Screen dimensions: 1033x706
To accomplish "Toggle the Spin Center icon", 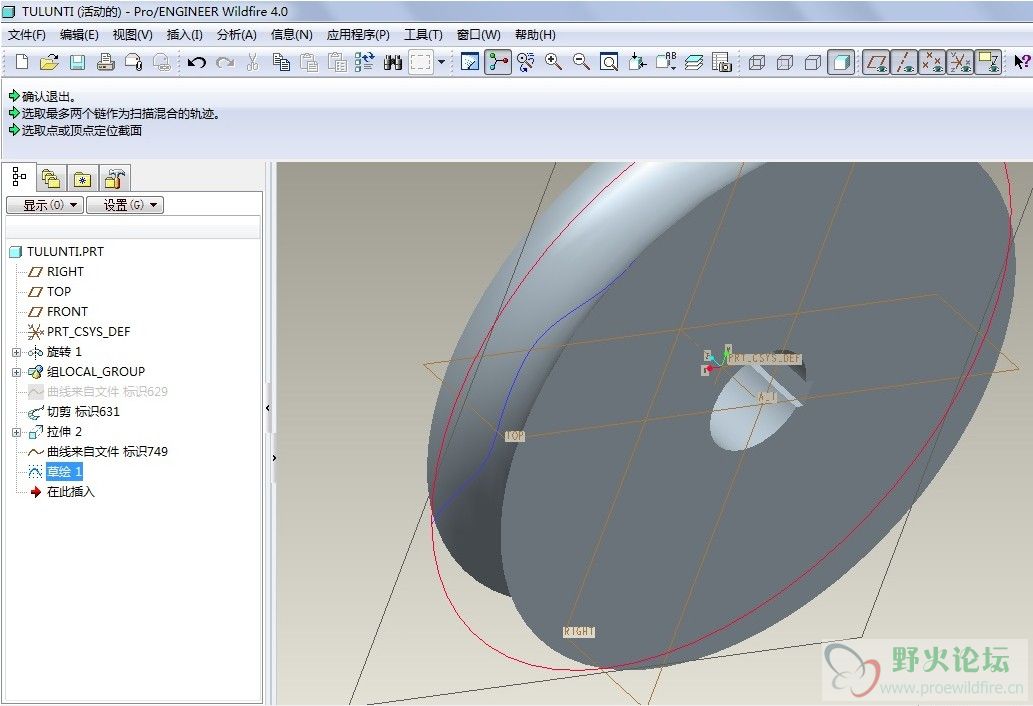I will (x=498, y=62).
